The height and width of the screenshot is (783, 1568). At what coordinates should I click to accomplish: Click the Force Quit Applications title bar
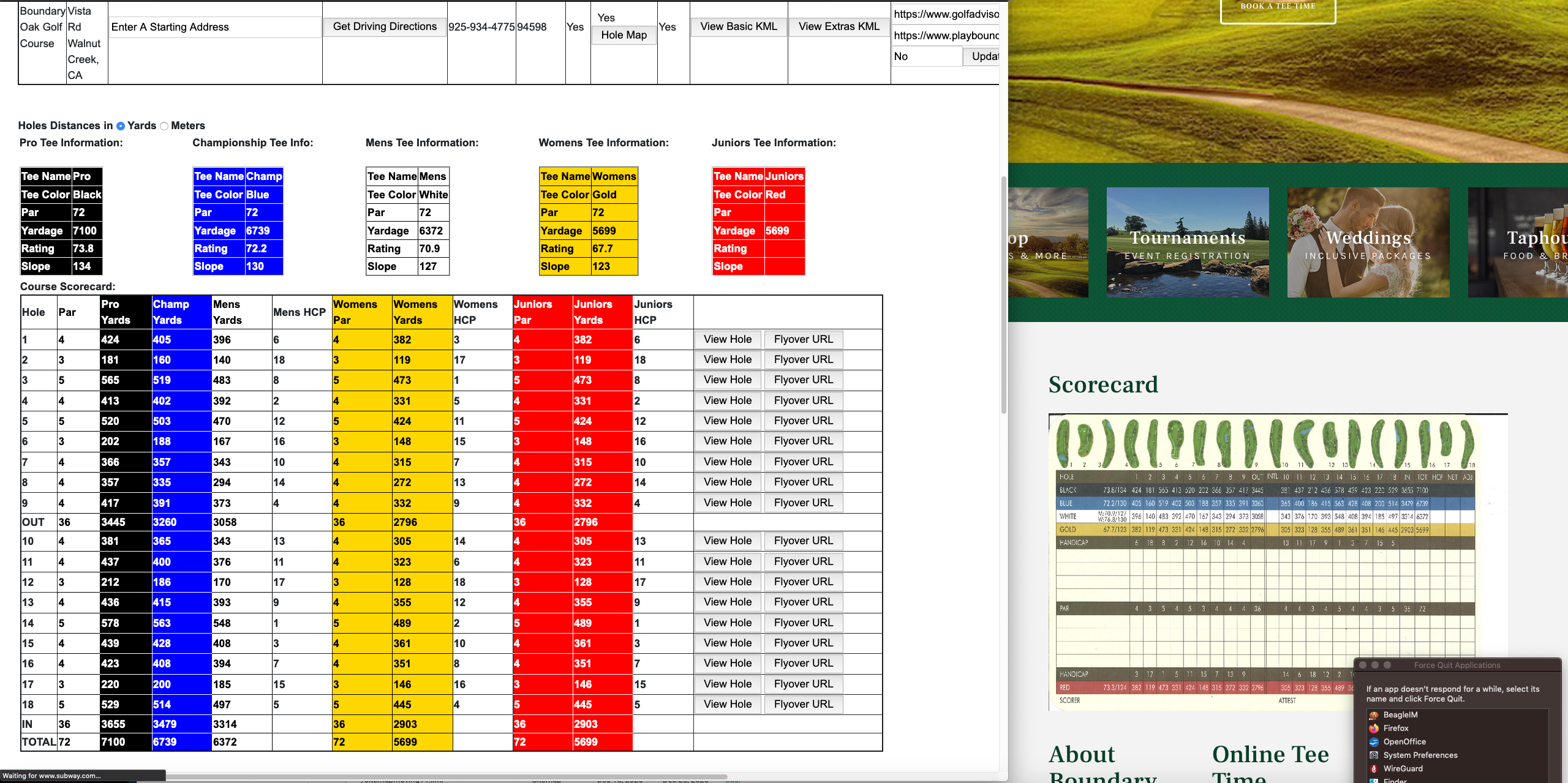tap(1457, 665)
